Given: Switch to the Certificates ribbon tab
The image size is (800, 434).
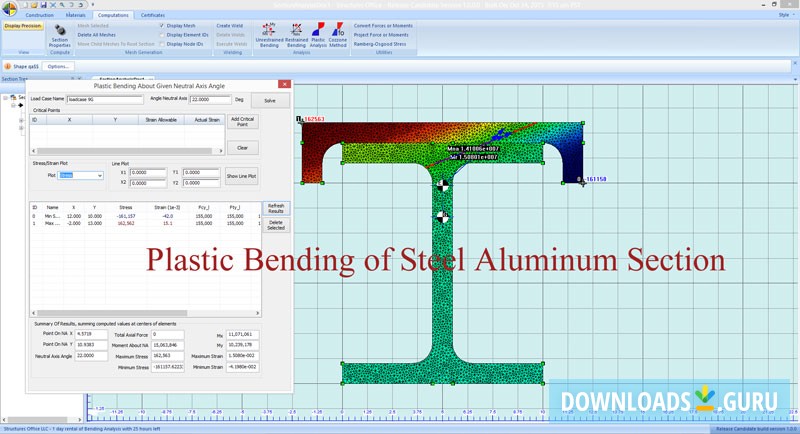Looking at the screenshot, I should click(x=153, y=15).
